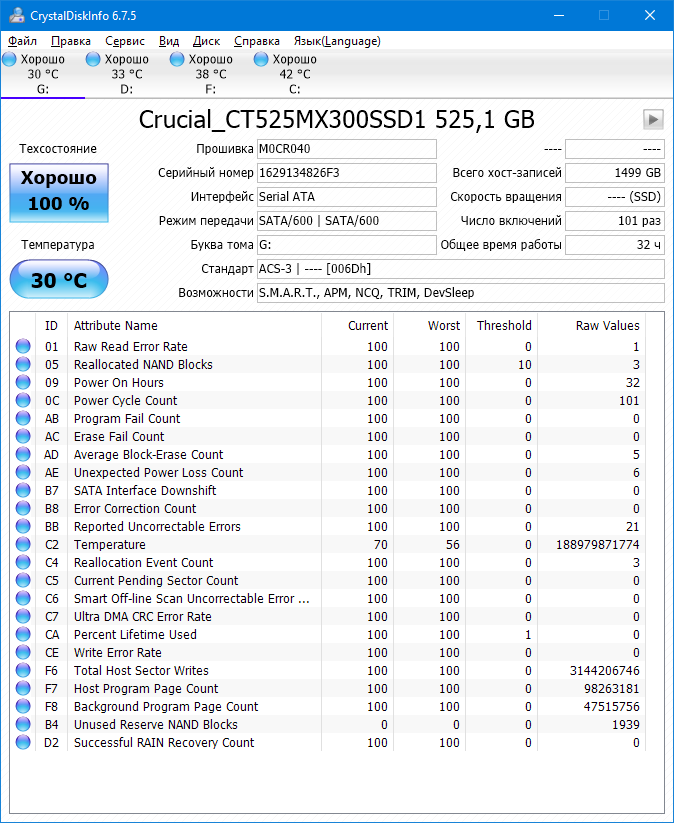
Task: Switch to disk F: at 38 °C
Action: [x=210, y=74]
